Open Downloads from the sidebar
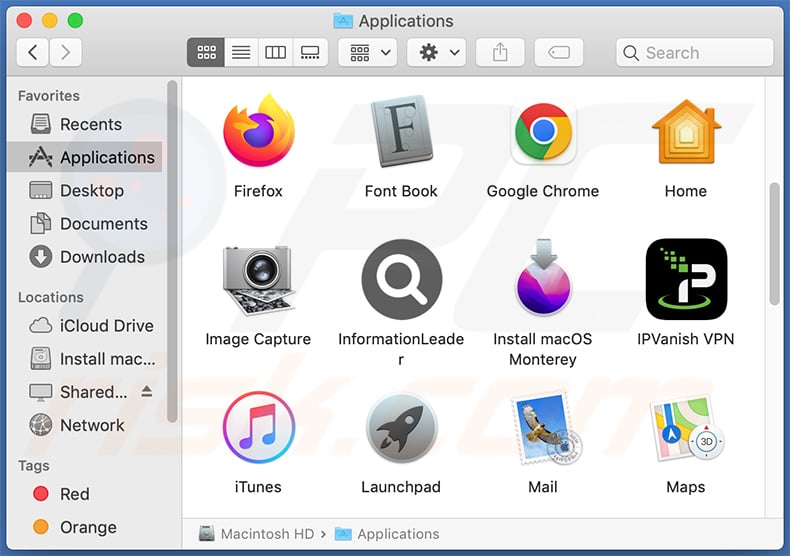This screenshot has height=556, width=790. pyautogui.click(x=86, y=257)
